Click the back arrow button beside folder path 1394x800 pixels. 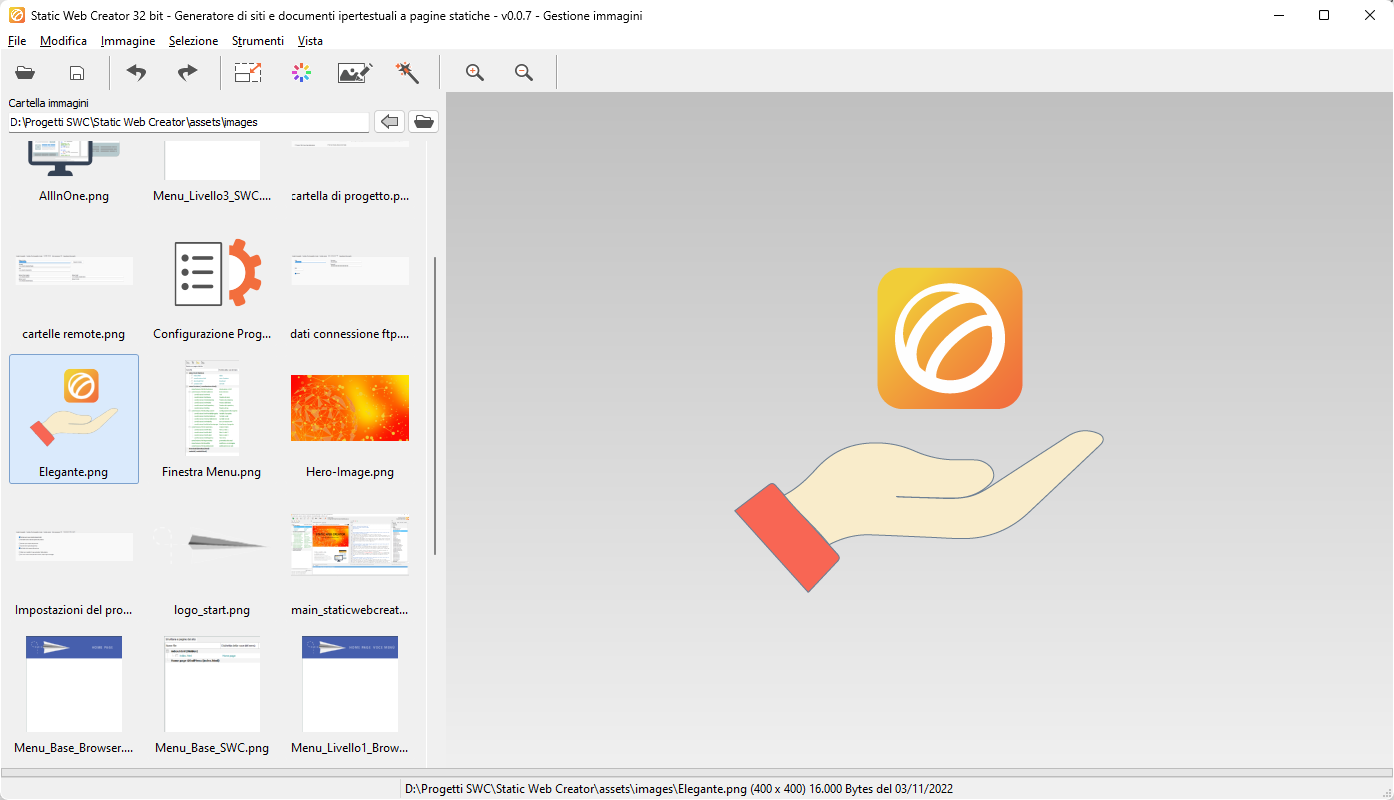pos(390,122)
